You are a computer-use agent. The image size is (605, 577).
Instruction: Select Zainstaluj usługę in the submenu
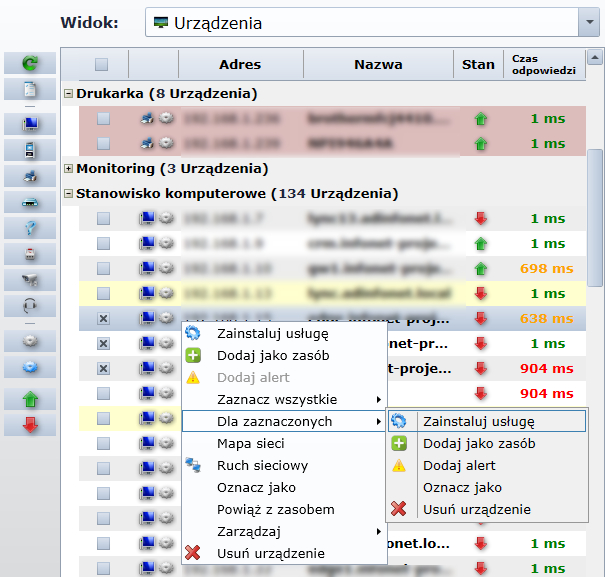(478, 421)
